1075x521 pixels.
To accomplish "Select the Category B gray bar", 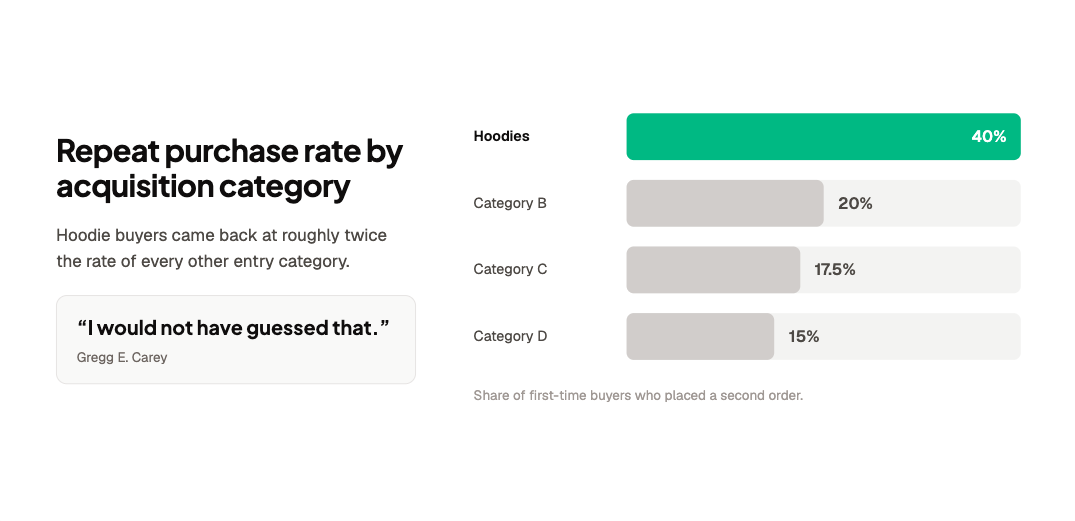I will click(x=725, y=203).
